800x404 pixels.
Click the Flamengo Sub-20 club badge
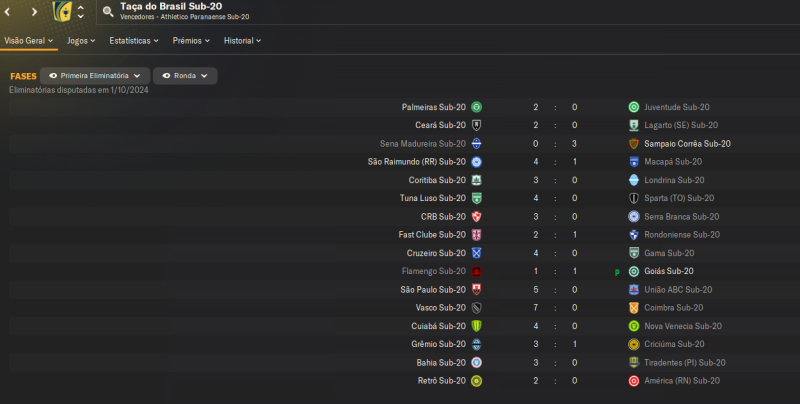tap(477, 271)
